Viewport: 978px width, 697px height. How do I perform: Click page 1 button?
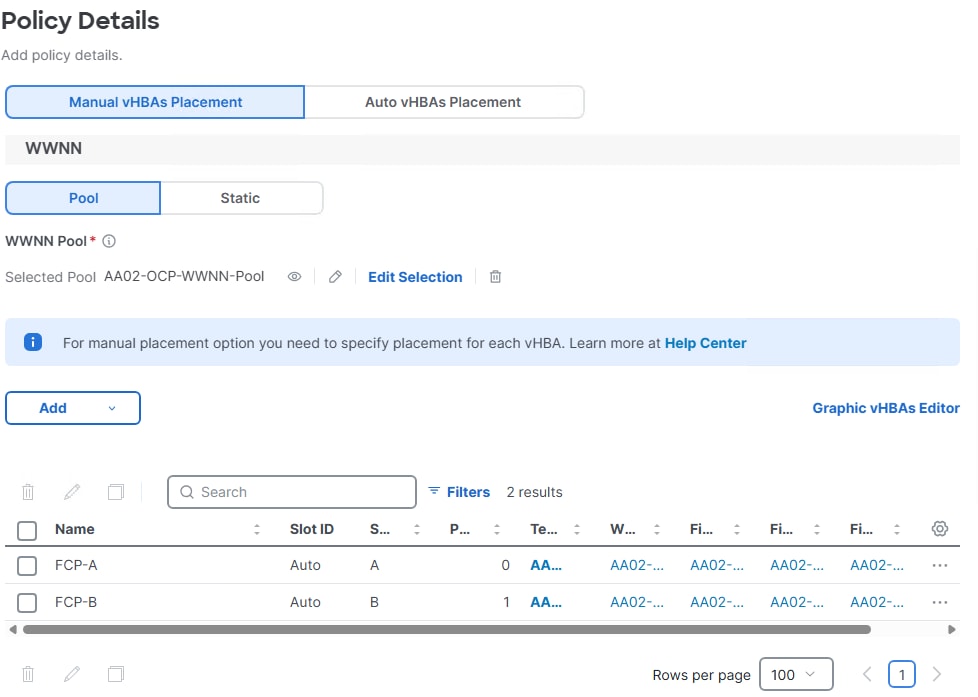tap(902, 674)
